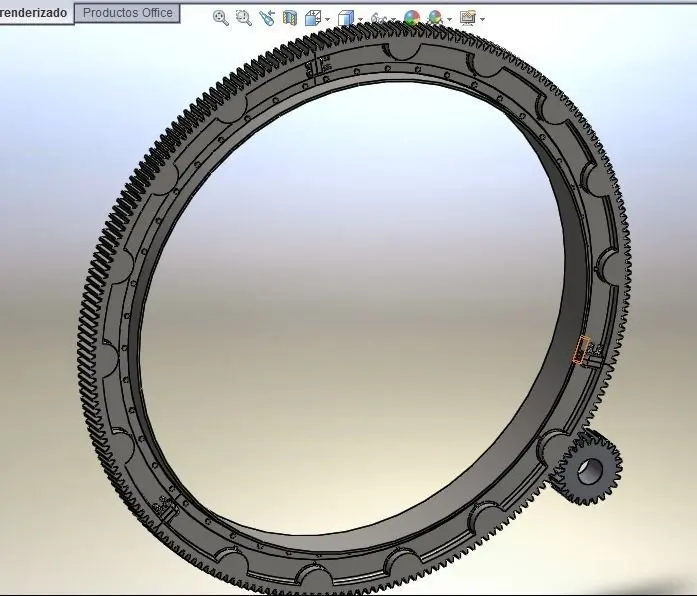Screen dimensions: 697x596
Task: Expand the Display Style dropdown arrow
Action: [361, 19]
